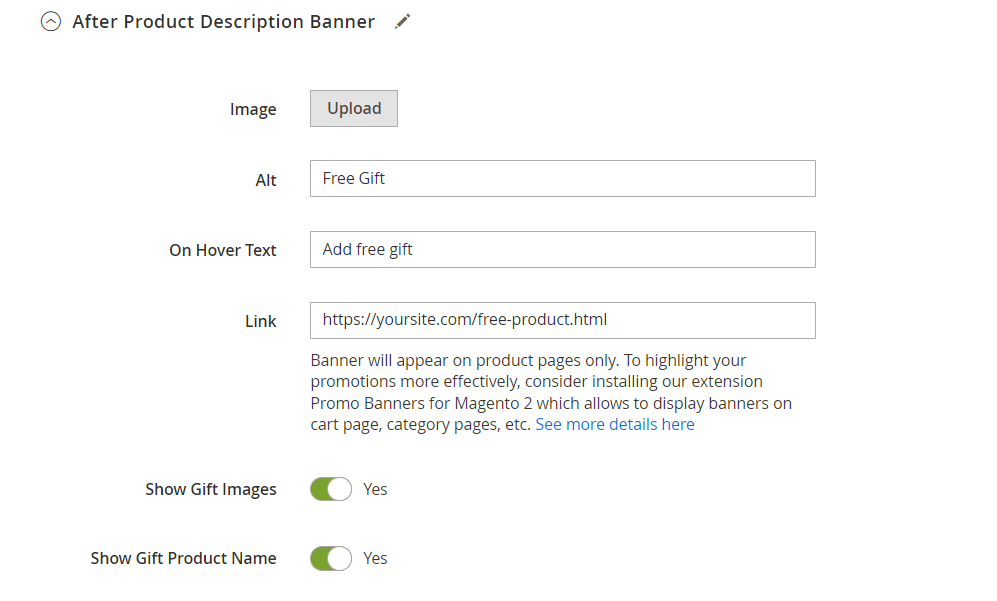Click the Alt field label
Viewport: 997px width, 601px height.
tap(266, 181)
